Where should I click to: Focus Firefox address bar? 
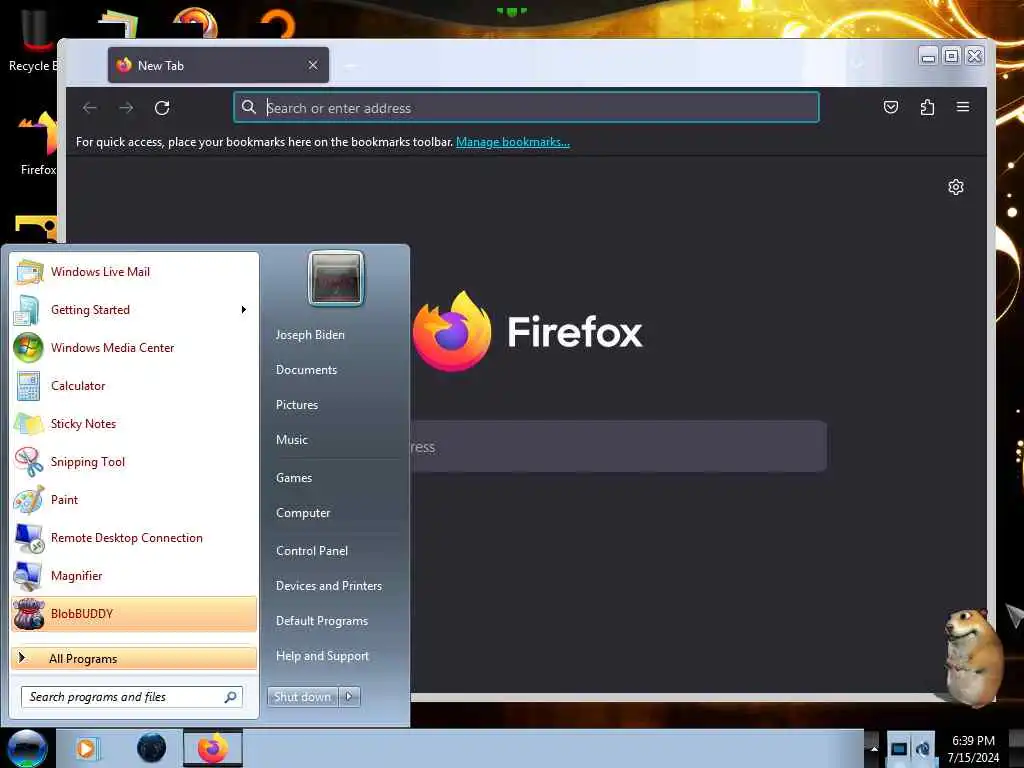coord(526,108)
